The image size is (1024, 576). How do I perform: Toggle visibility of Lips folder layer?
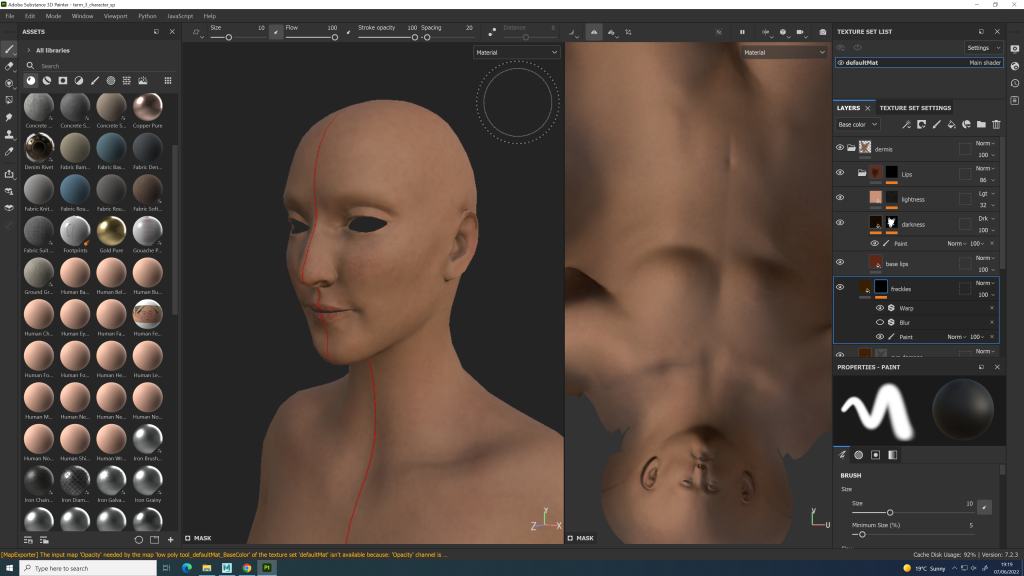(840, 172)
